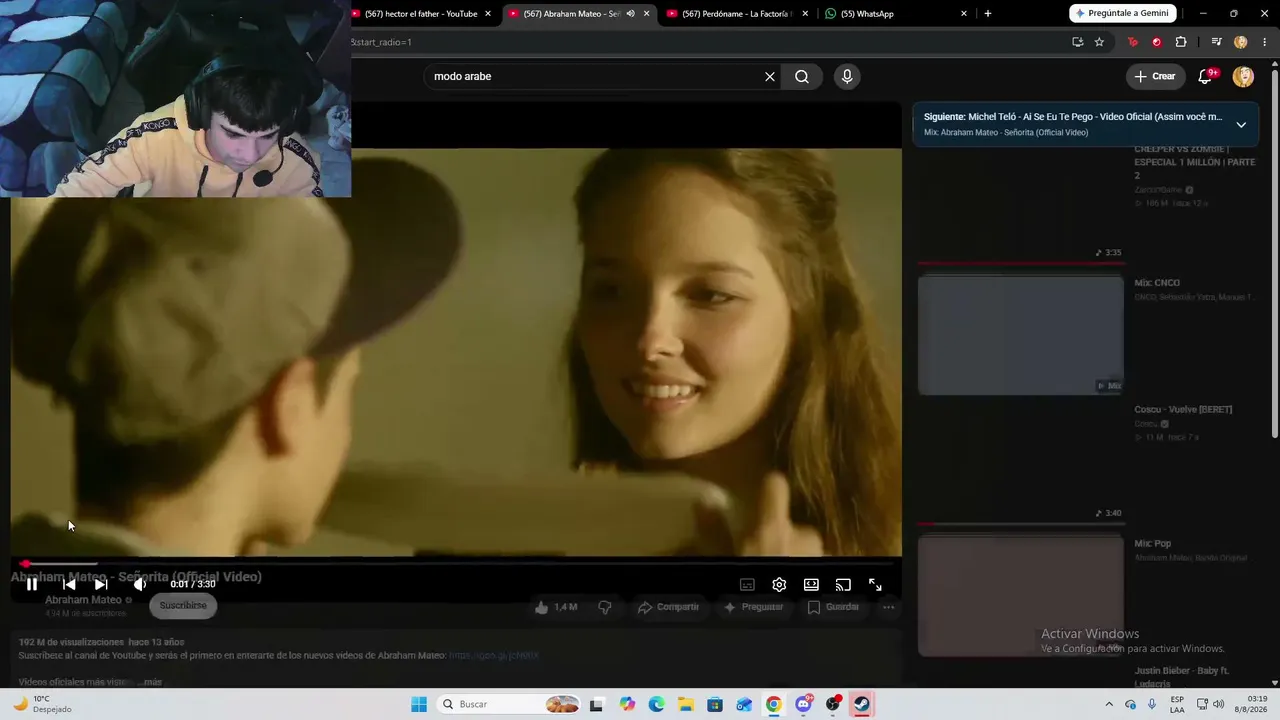Open the red circular browser extension

tap(1157, 42)
